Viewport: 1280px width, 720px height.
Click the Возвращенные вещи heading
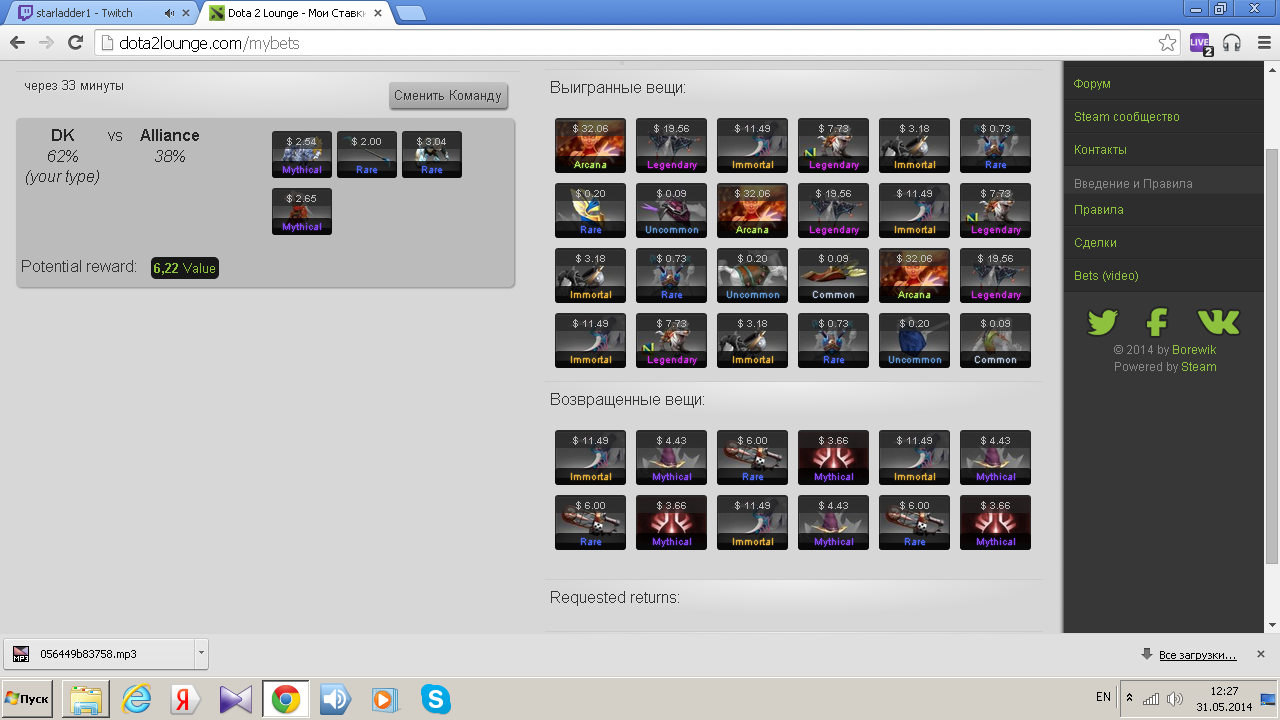pyautogui.click(x=628, y=400)
